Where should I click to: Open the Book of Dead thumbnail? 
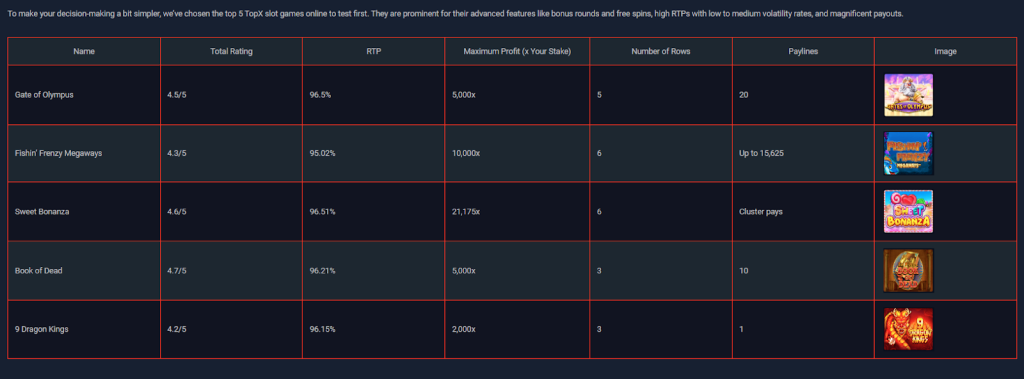coord(908,271)
